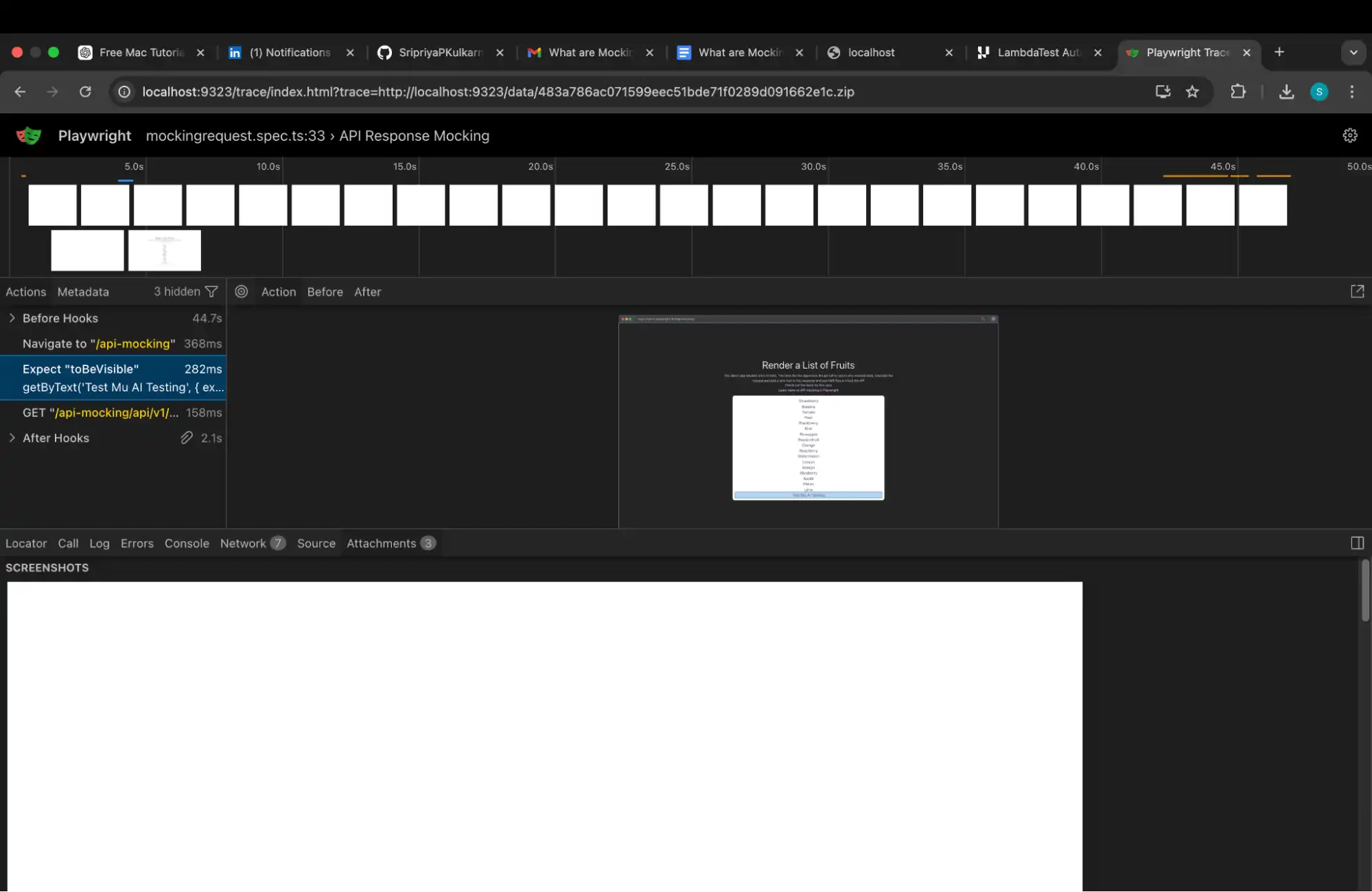
Task: Click the page snapshot preview Render a List of Fruits
Action: coord(808,422)
